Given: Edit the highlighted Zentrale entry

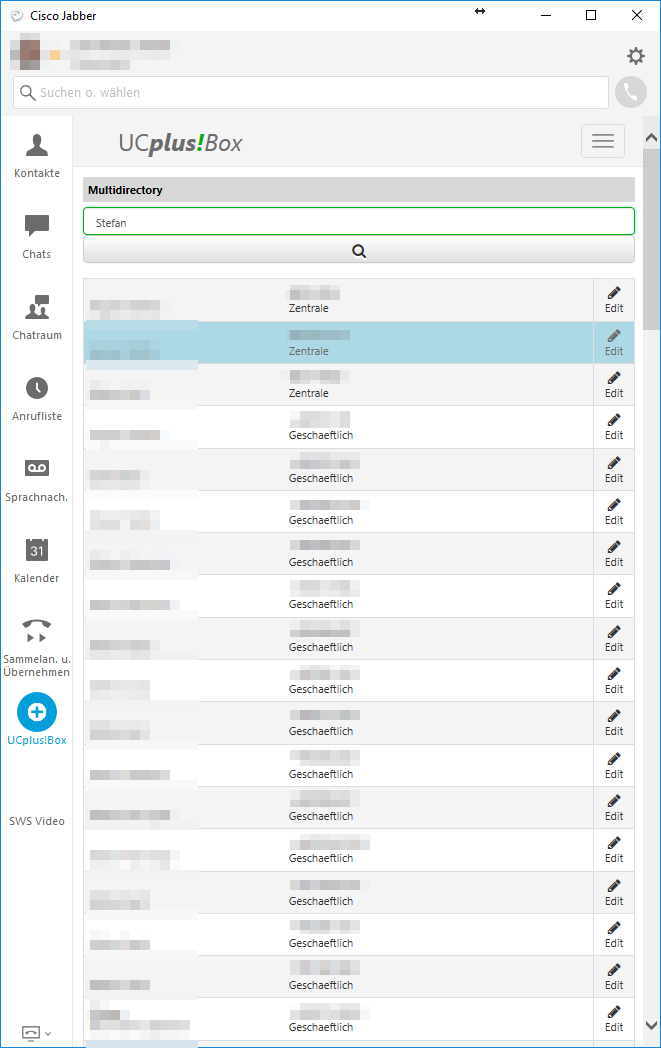Looking at the screenshot, I should (614, 342).
